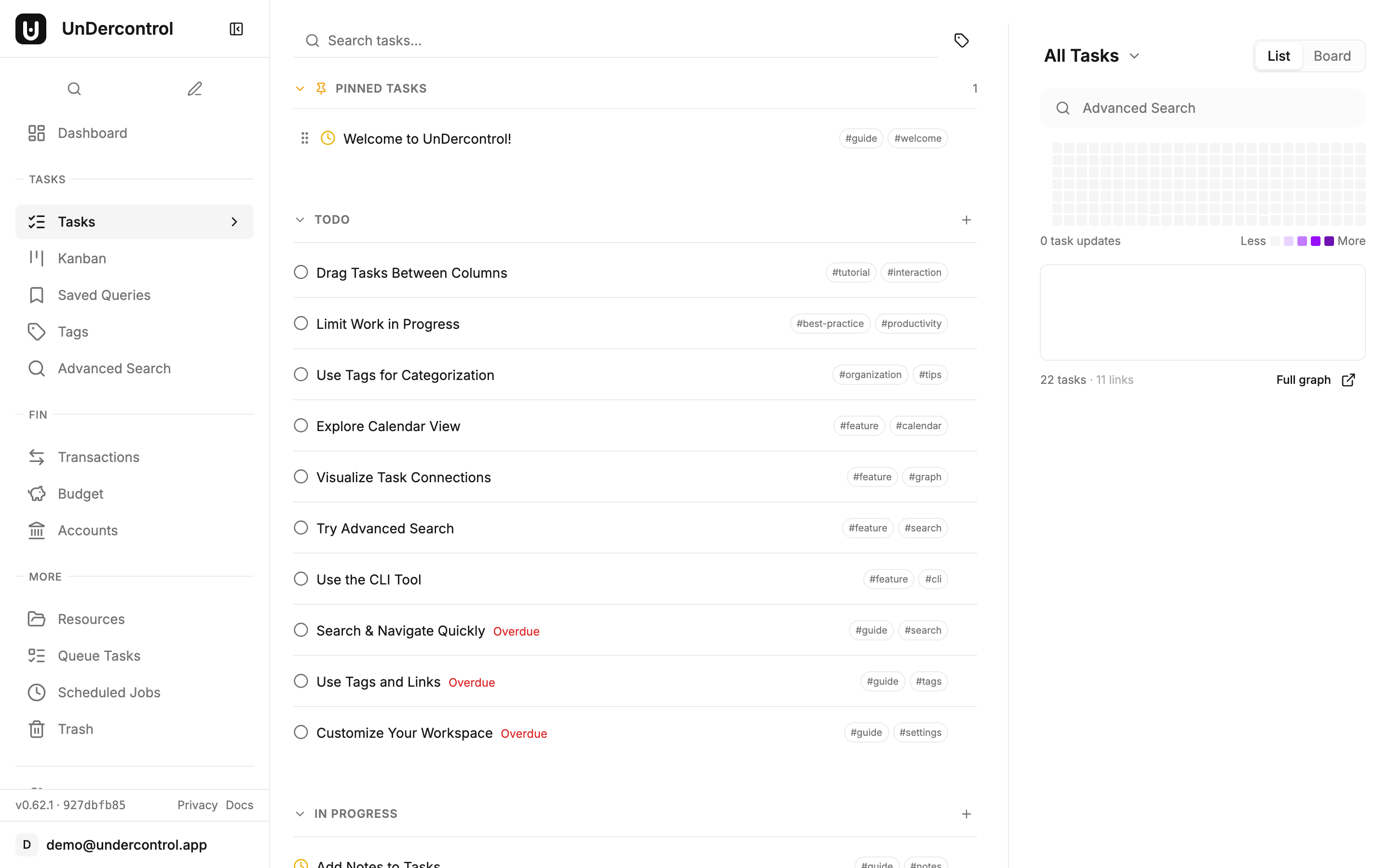The height and width of the screenshot is (868, 1389).
Task: Open the Kanban view from the sidebar
Action: coord(81,258)
